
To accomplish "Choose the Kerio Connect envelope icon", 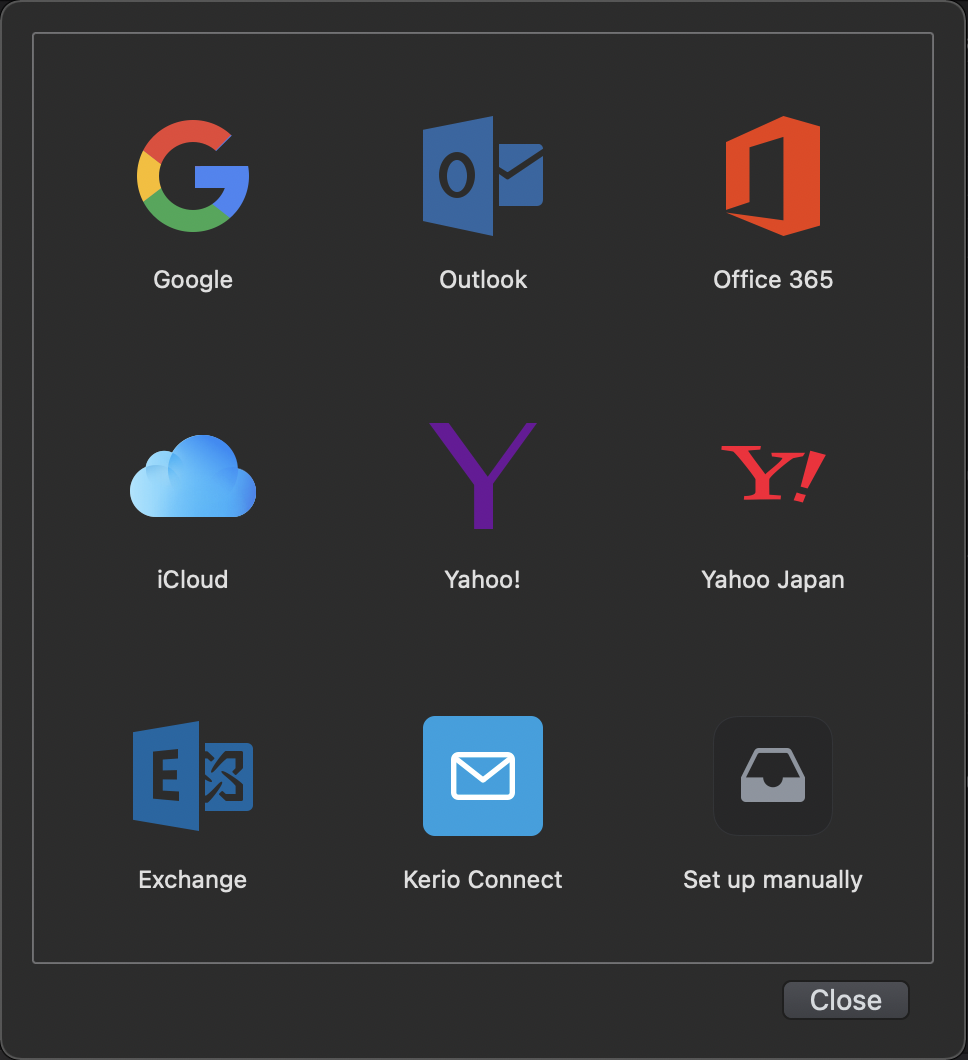I will [483, 776].
